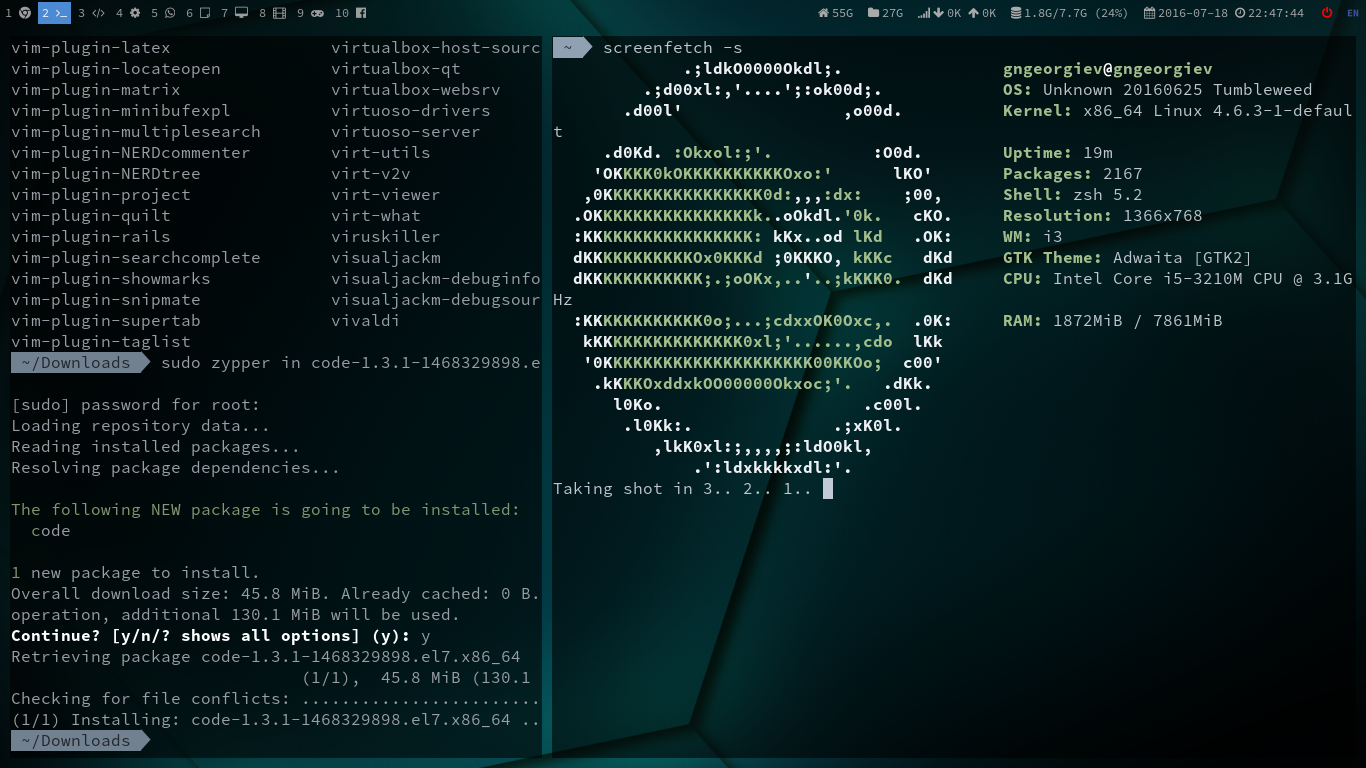Viewport: 1366px width, 768px height.
Task: Click 'virt-viewer' entry
Action: (386, 195)
